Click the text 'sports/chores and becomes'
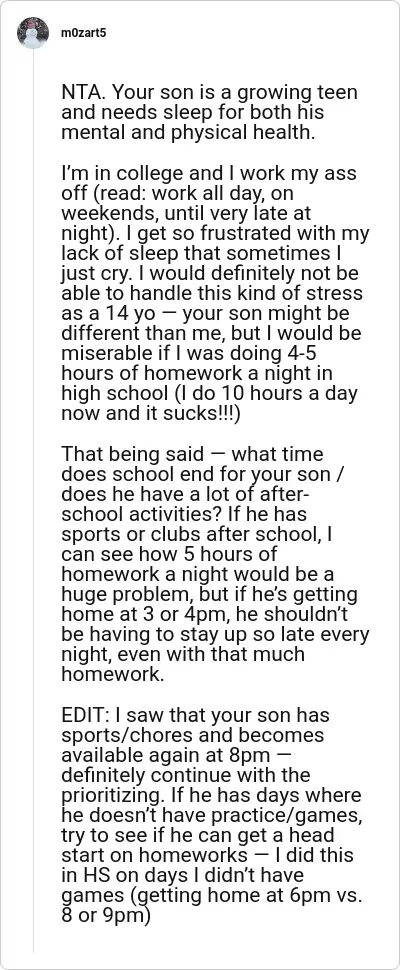The height and width of the screenshot is (970, 400). [193, 735]
